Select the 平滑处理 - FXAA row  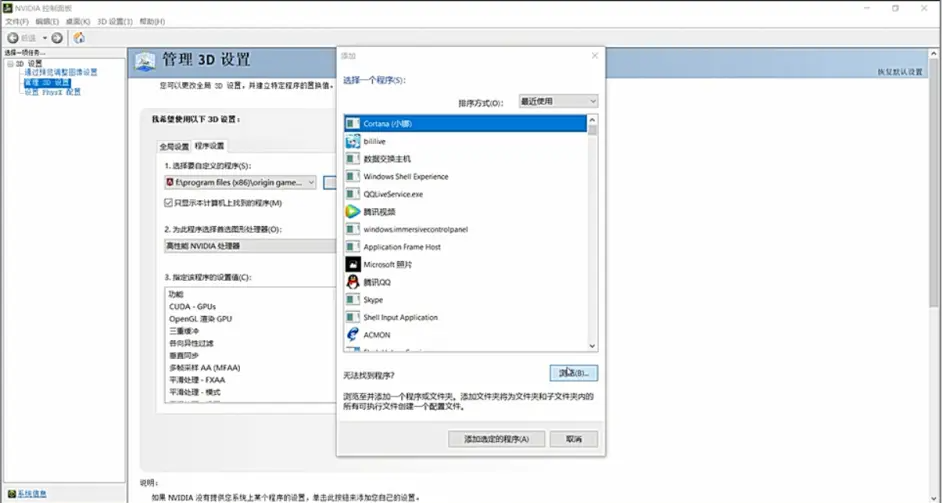[250, 380]
